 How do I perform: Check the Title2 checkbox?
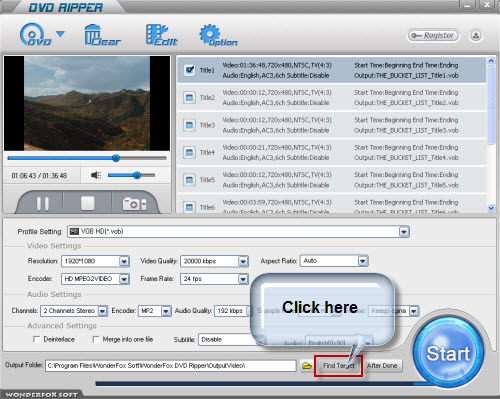190,98
